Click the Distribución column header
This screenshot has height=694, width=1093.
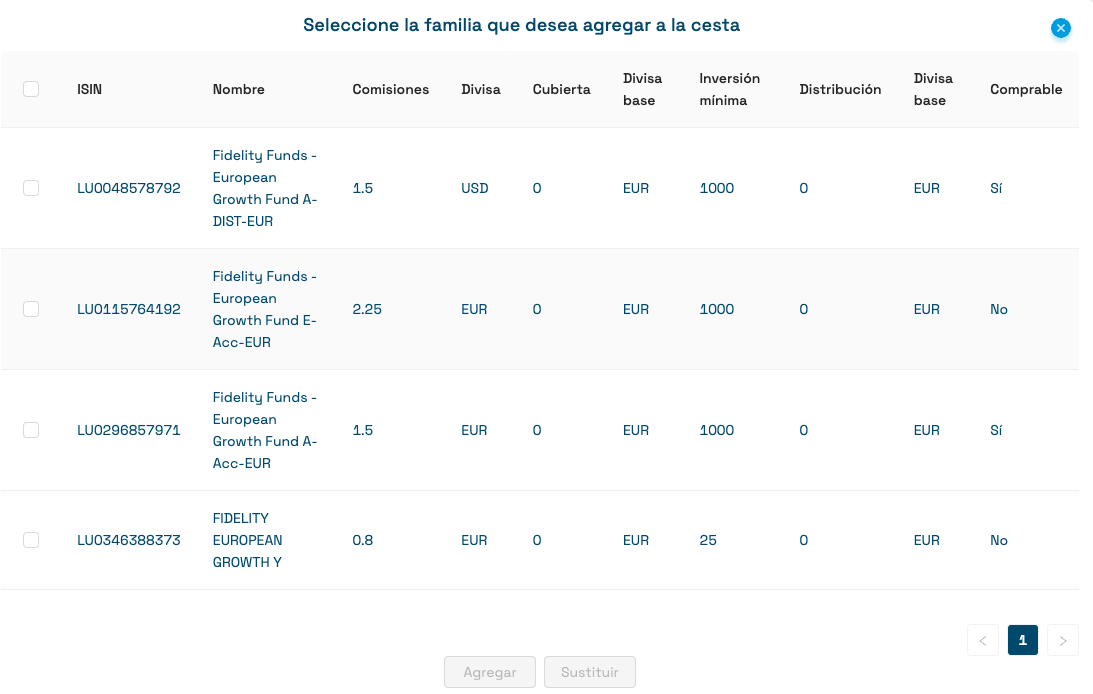[840, 89]
